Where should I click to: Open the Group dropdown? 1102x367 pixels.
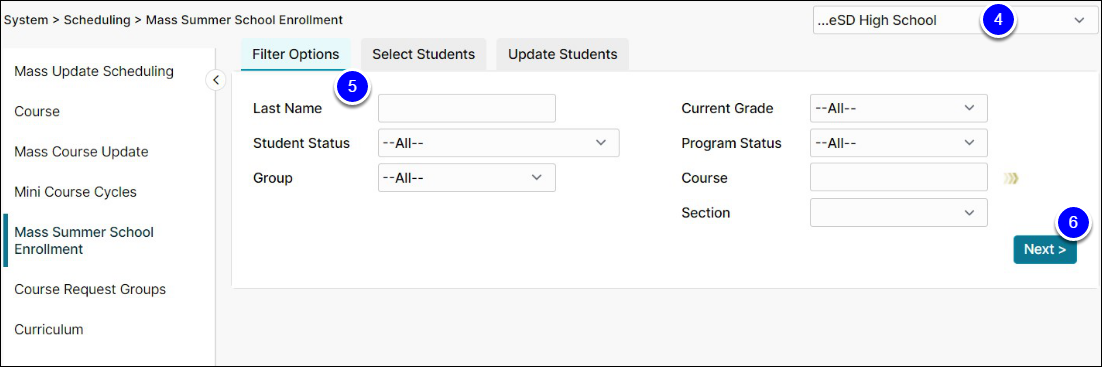click(467, 177)
